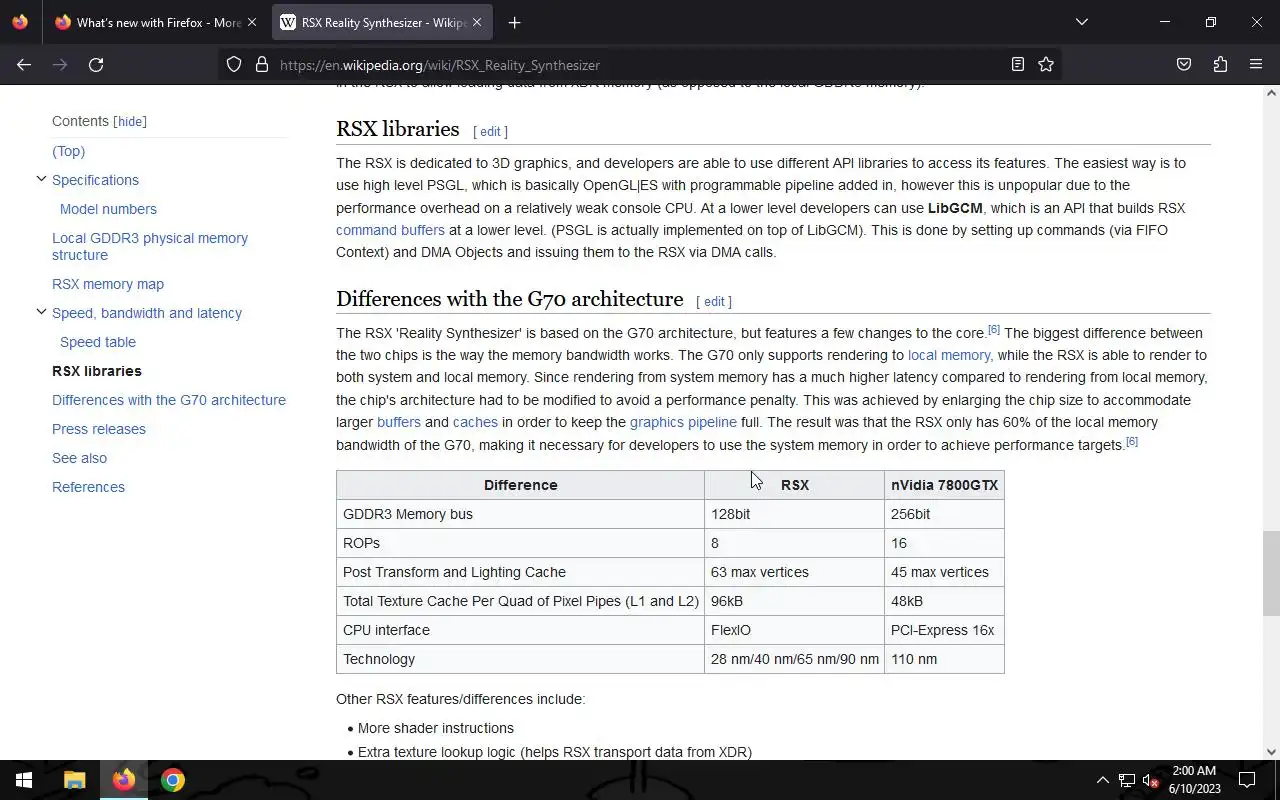Hide the Contents sidebar
Screen dimensions: 1280x800
coord(130,122)
